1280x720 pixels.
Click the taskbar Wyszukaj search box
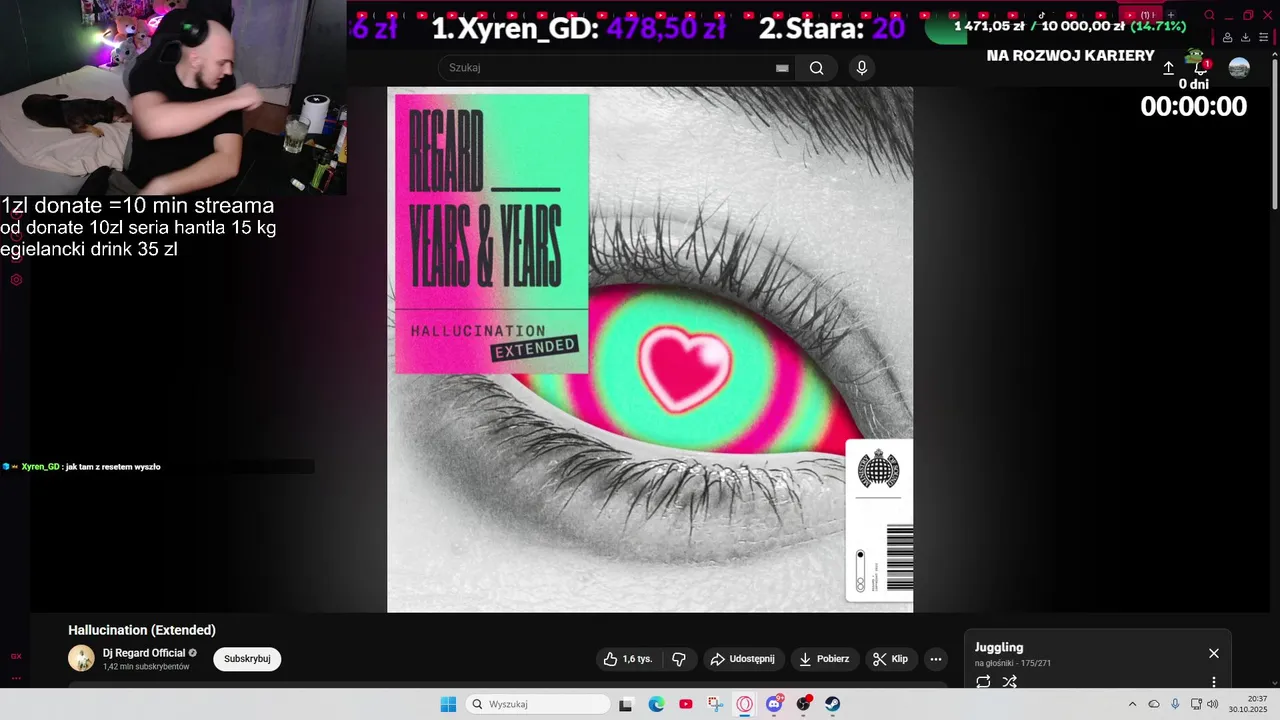click(x=539, y=704)
